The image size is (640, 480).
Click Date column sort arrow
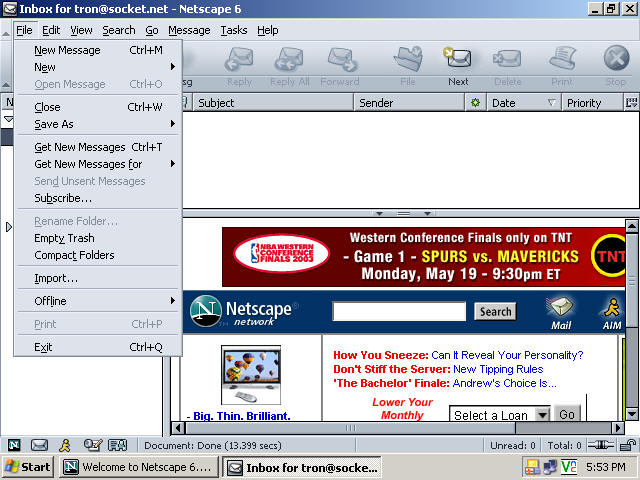tap(551, 103)
